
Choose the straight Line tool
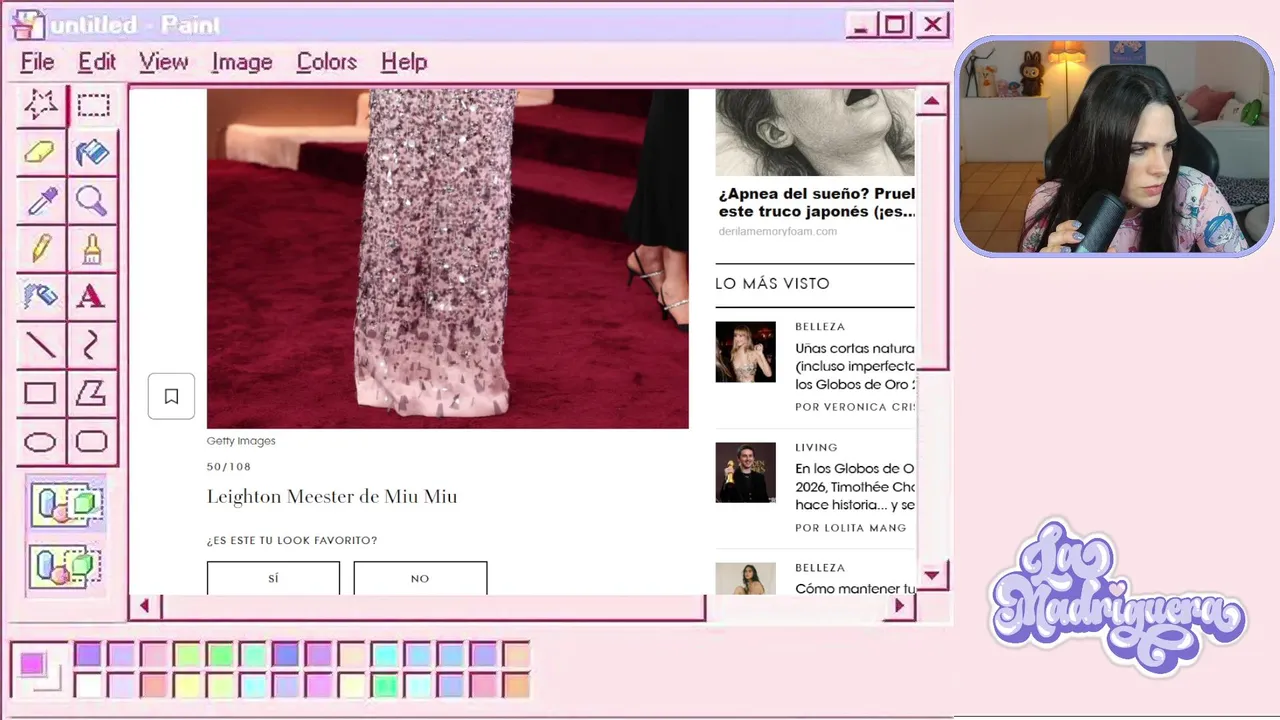[x=41, y=345]
